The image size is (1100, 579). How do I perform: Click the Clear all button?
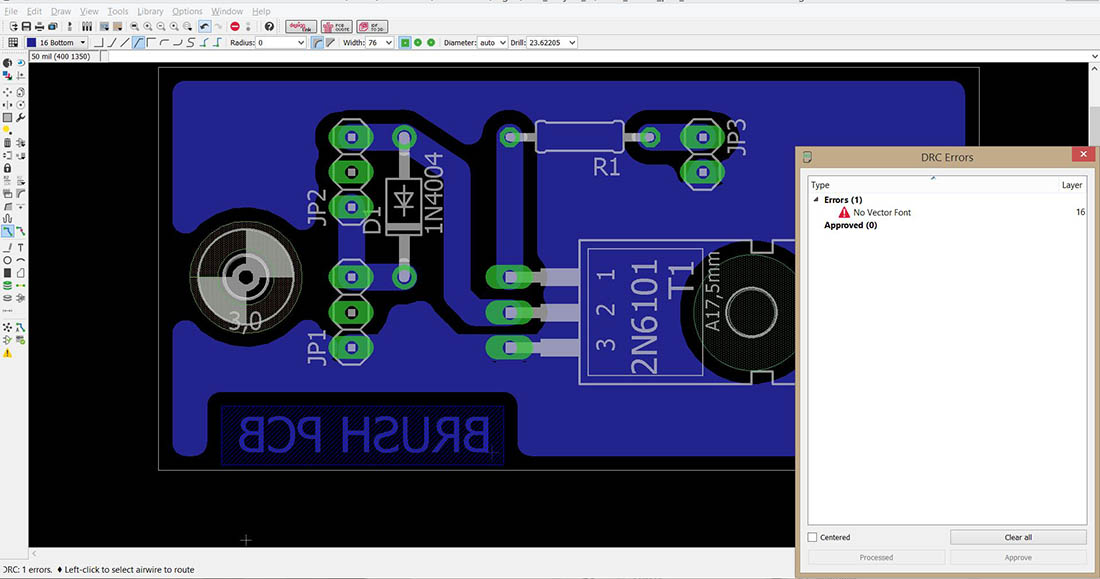(x=1017, y=538)
